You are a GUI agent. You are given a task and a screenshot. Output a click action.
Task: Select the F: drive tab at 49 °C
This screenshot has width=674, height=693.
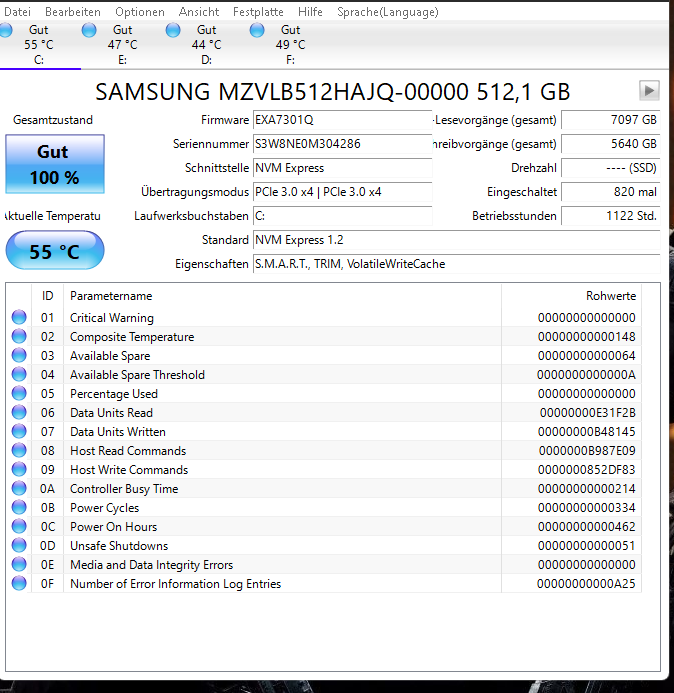tap(290, 45)
